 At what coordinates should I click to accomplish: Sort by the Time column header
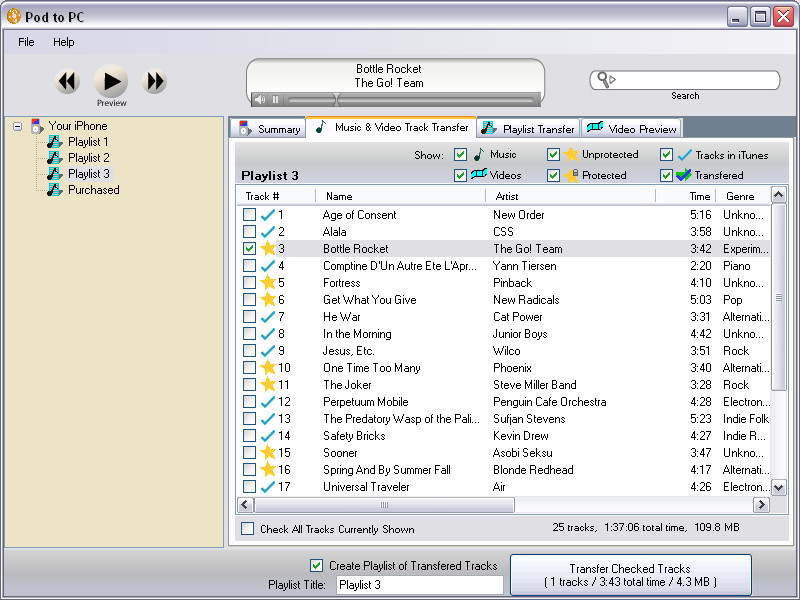(x=686, y=196)
